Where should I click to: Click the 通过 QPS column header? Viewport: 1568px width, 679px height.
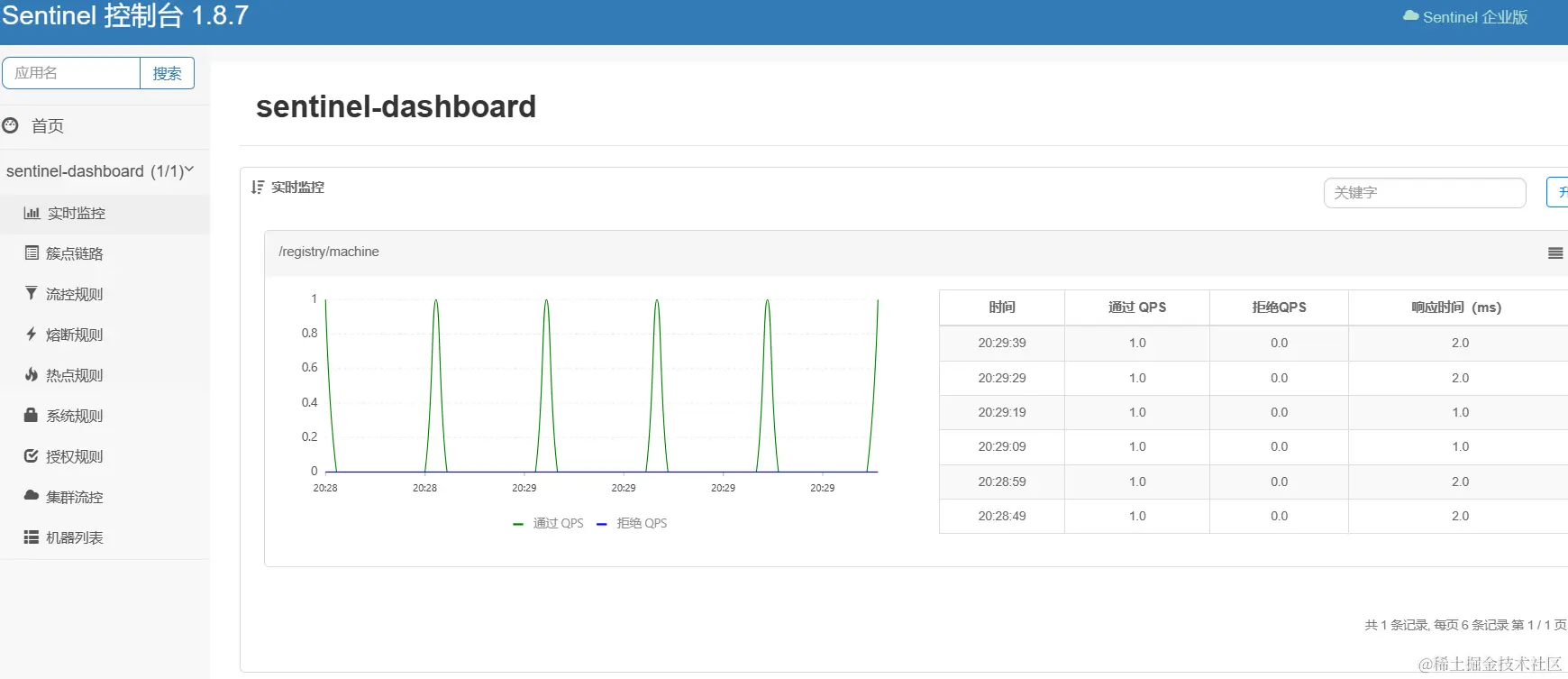click(x=1137, y=307)
